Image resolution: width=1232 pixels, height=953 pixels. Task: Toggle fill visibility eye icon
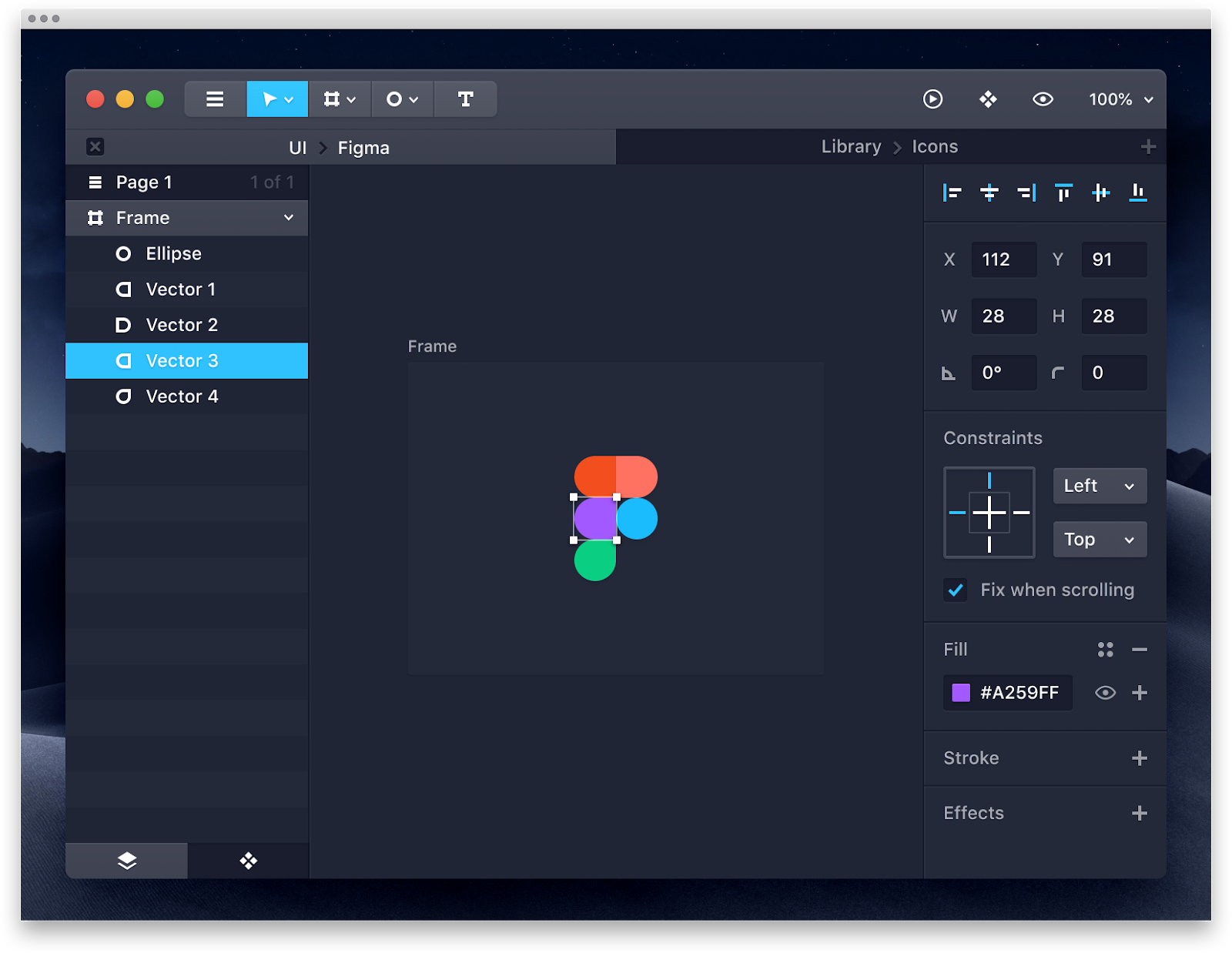click(1105, 693)
